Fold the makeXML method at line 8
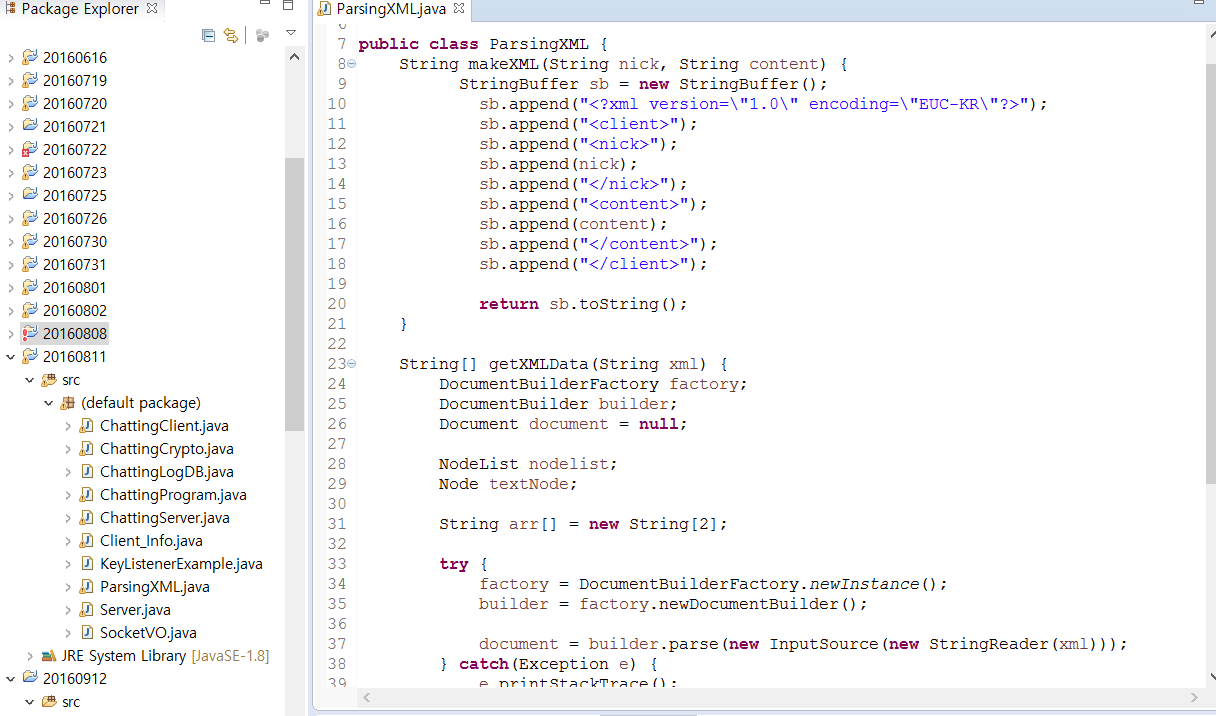The width and height of the screenshot is (1216, 716). (351, 64)
